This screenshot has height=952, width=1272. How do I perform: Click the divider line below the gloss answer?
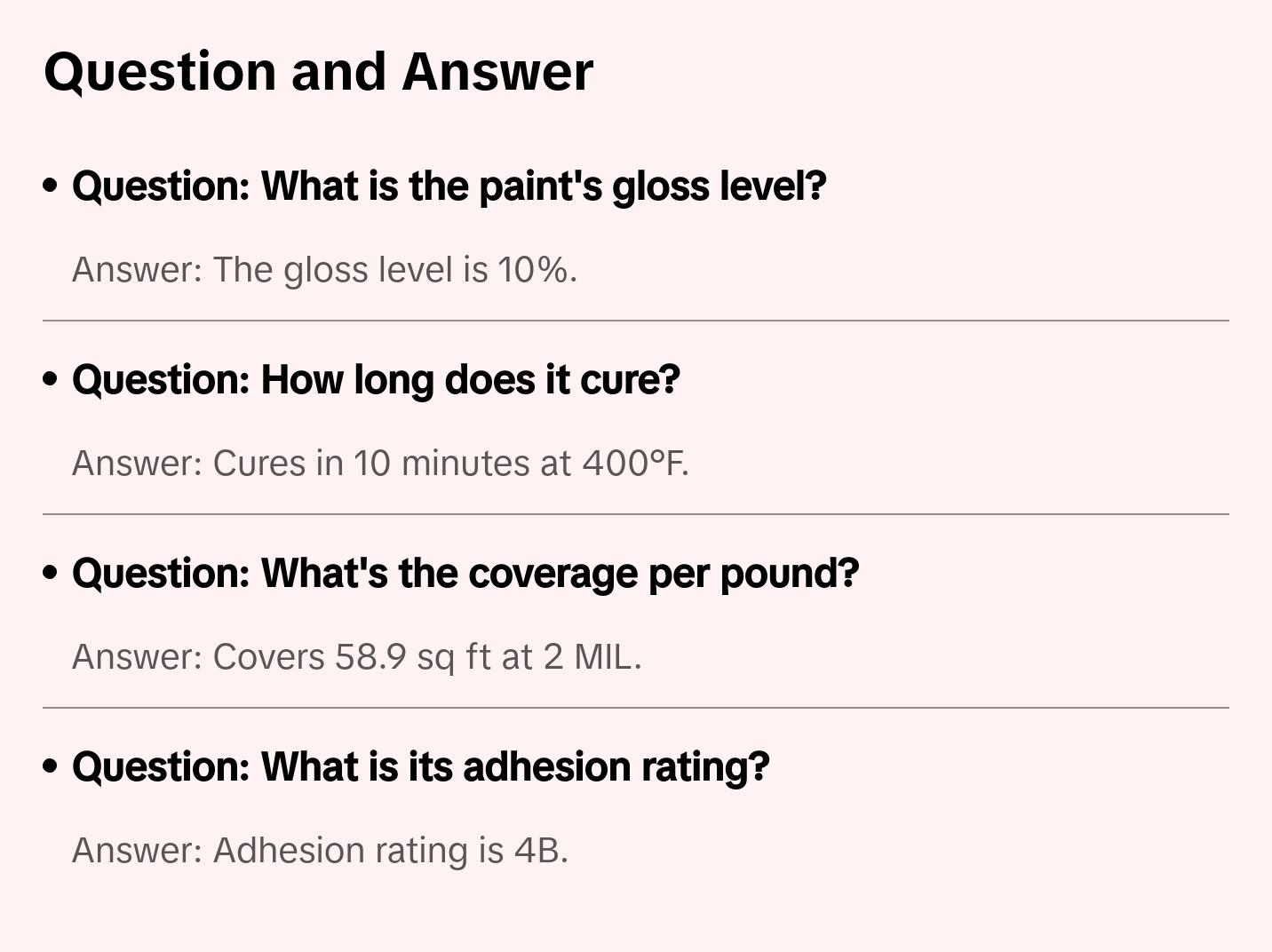(x=636, y=321)
